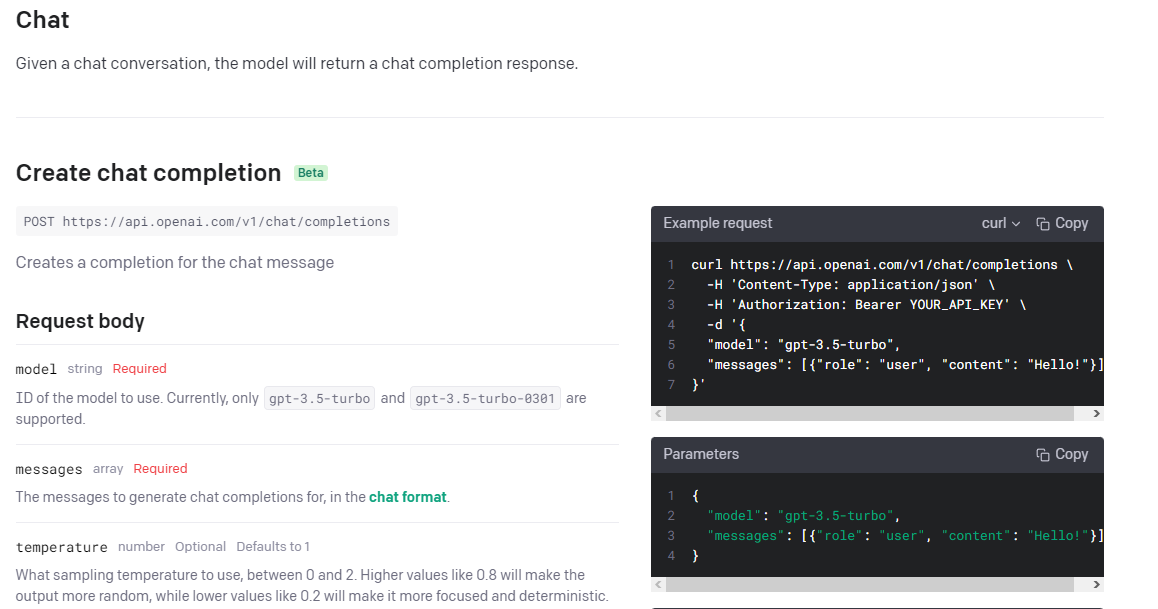The height and width of the screenshot is (609, 1158).
Task: Click the Parameters panel title
Action: pos(701,454)
